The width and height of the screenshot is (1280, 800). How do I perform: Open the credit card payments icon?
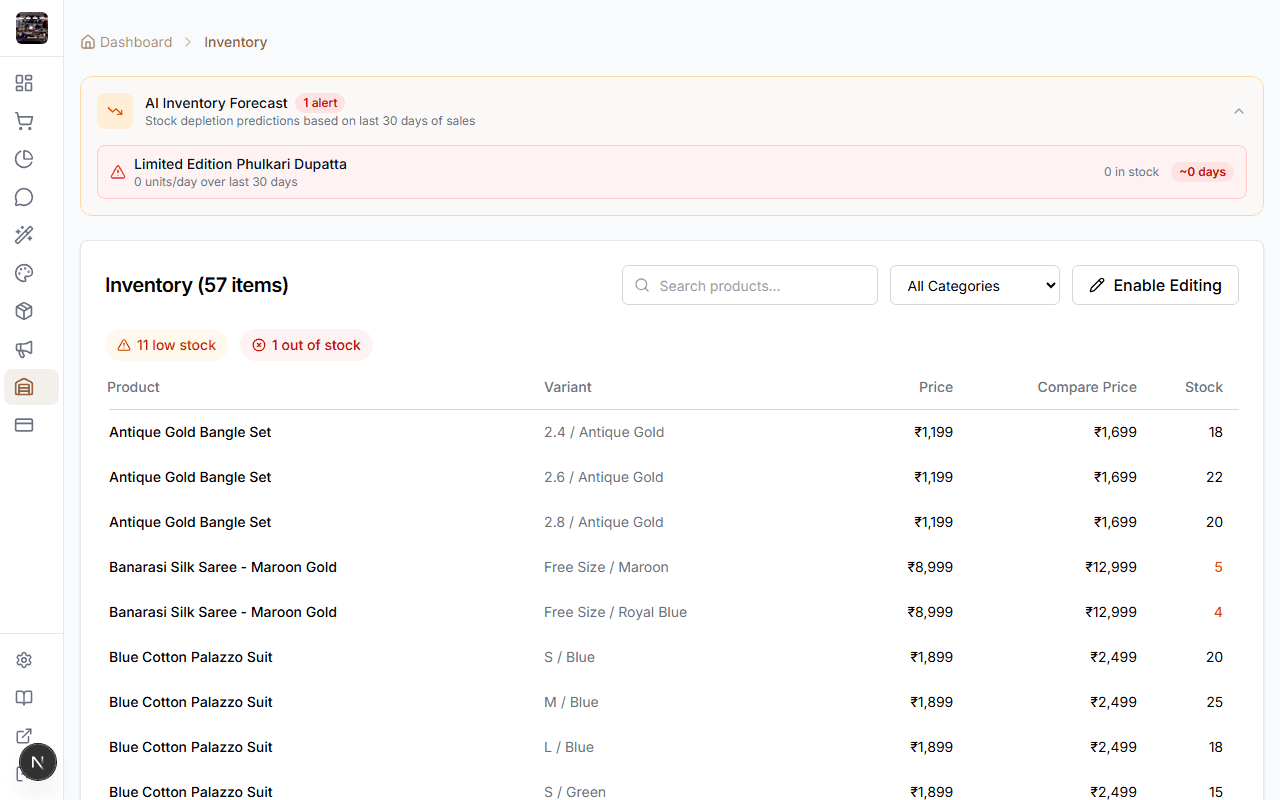point(24,425)
